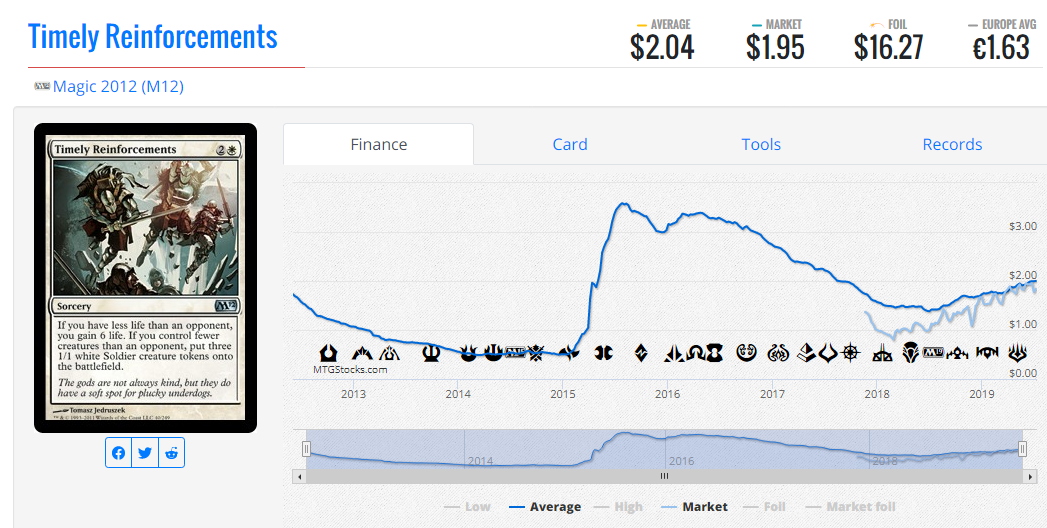Click the Dragons of Tarkir twin-wing icon
This screenshot has height=528, width=1047.
tap(604, 352)
